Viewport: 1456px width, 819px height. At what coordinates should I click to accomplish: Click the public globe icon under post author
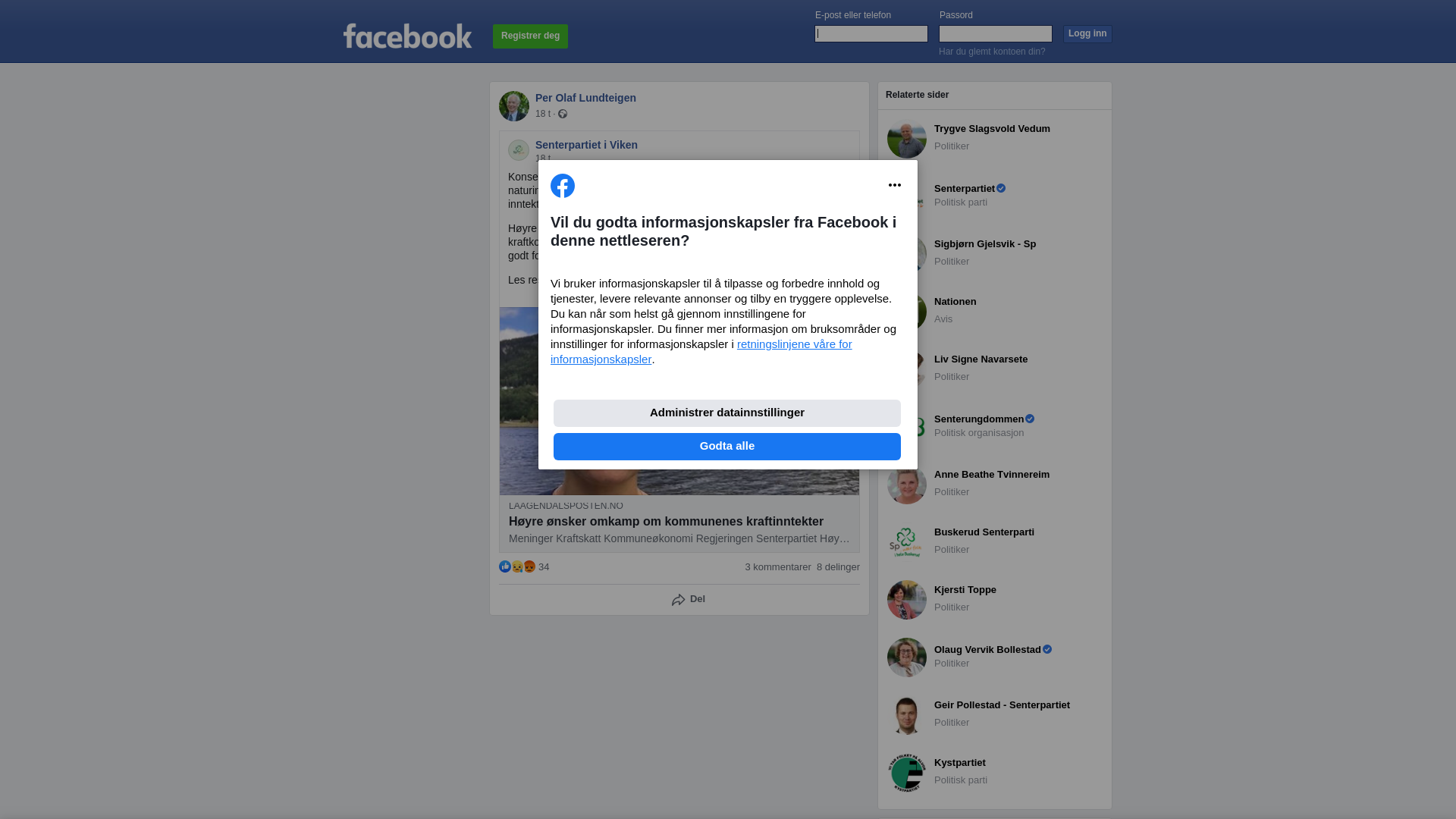click(563, 114)
